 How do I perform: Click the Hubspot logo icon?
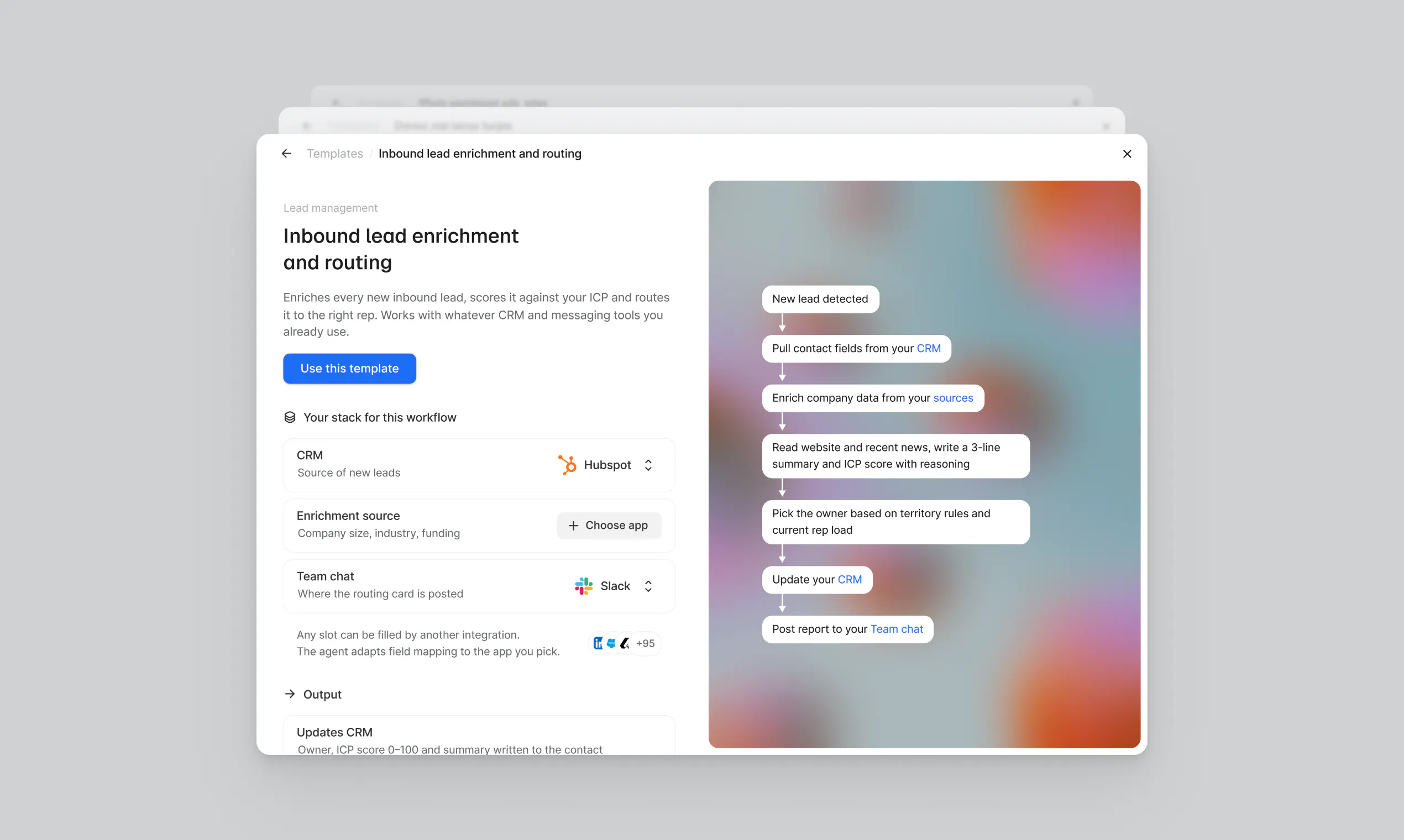pos(567,464)
